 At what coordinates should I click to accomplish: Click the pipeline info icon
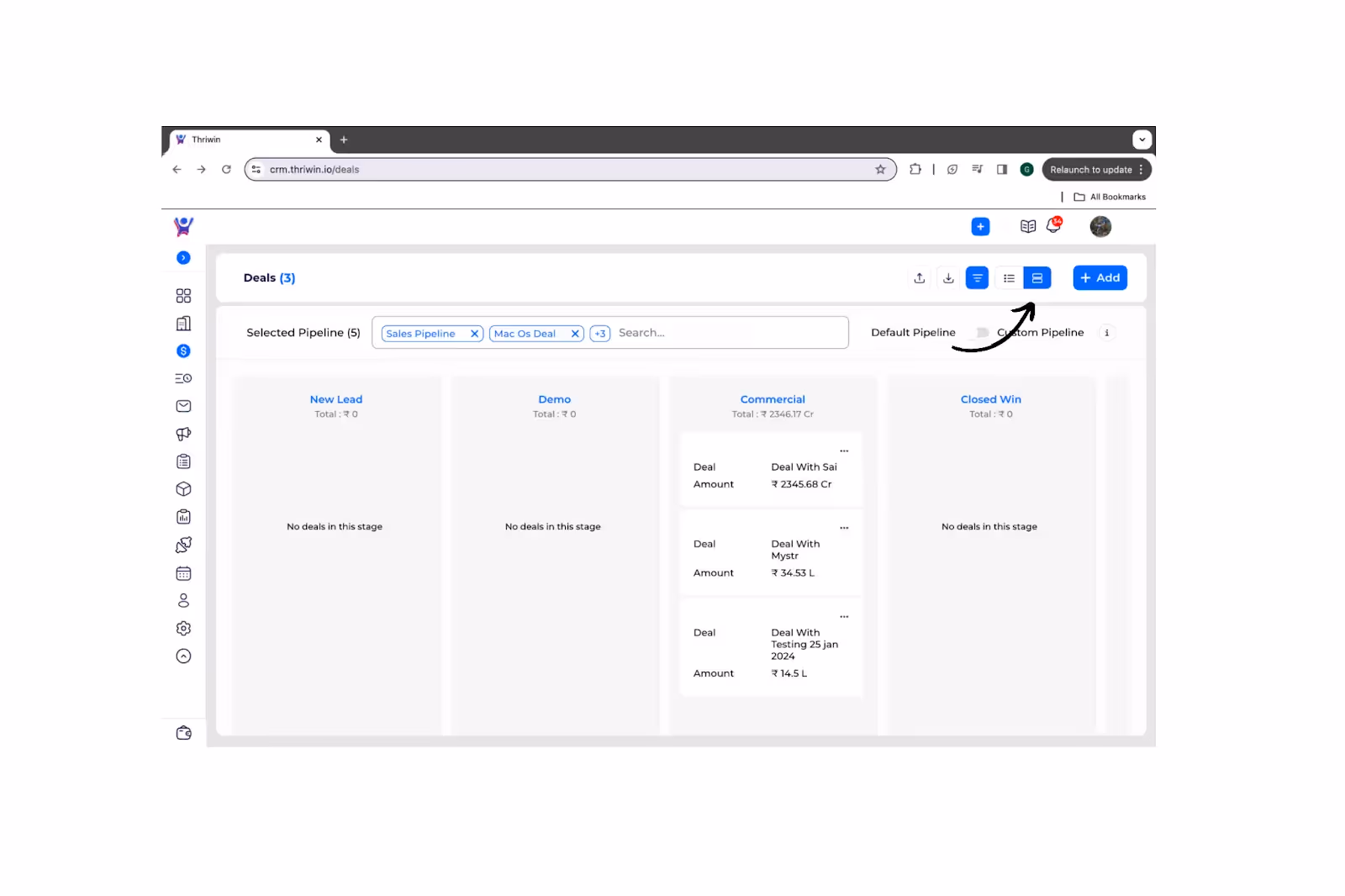pos(1107,333)
